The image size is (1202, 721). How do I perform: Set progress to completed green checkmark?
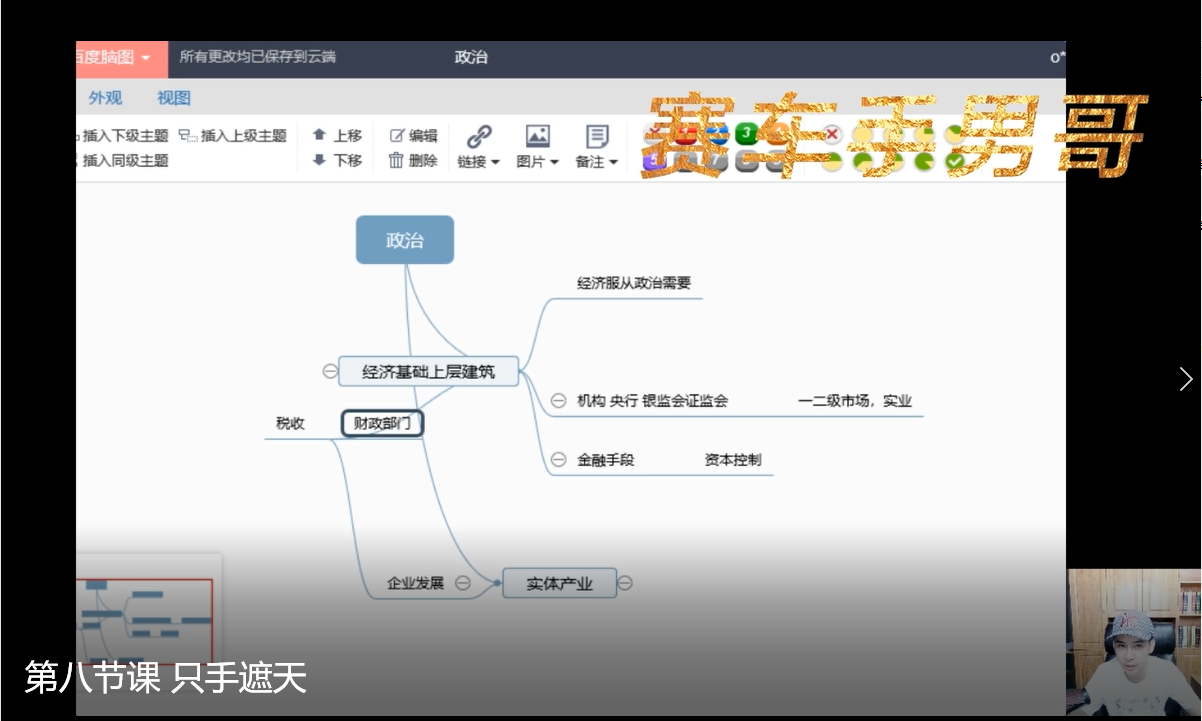click(955, 161)
